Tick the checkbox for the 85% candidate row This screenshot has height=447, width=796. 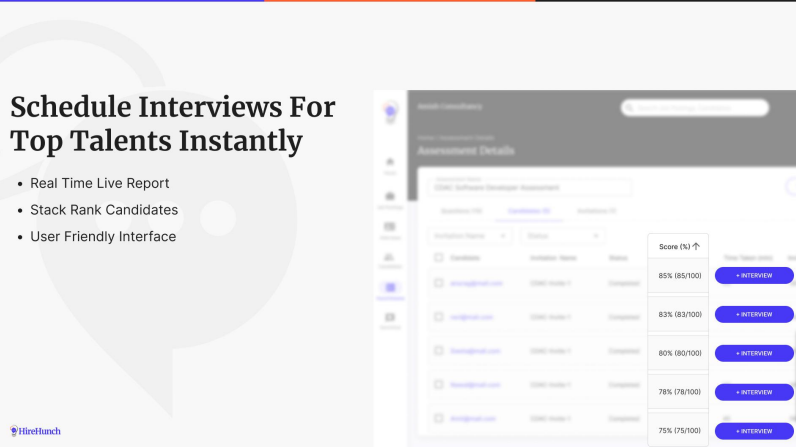(439, 283)
